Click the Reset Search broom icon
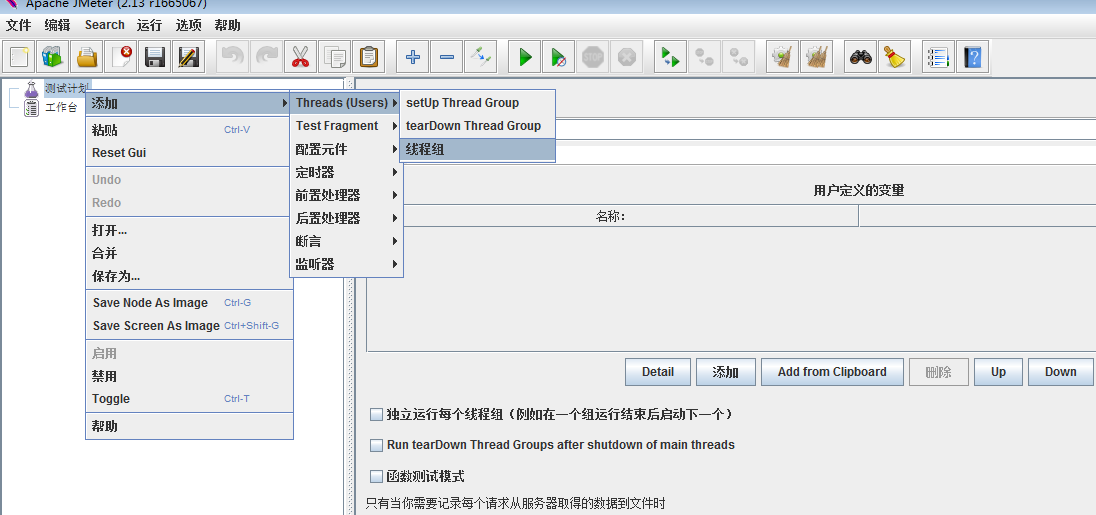Screen dimensions: 1096x515 pos(894,57)
